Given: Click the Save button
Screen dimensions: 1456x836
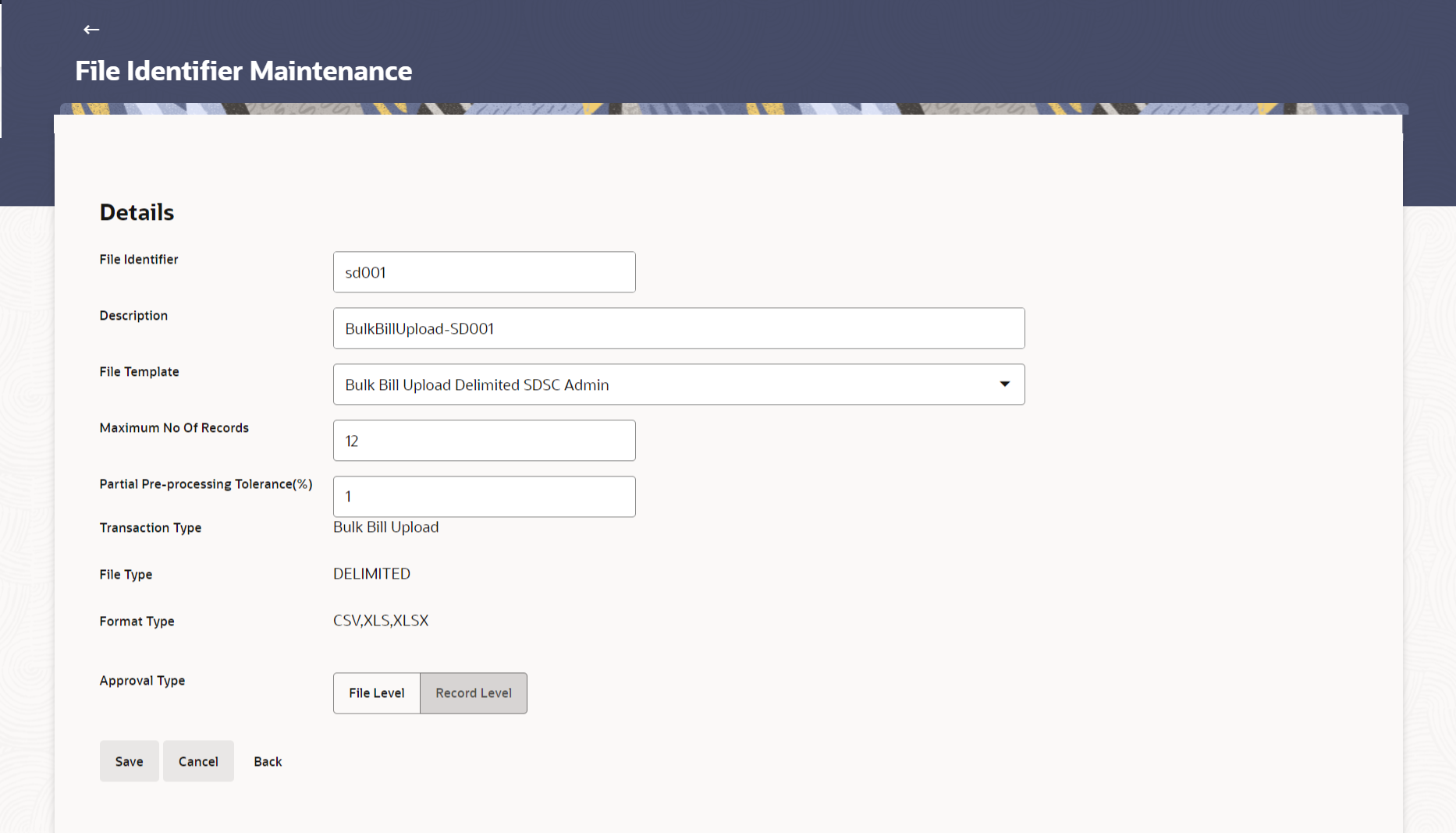Looking at the screenshot, I should (x=130, y=761).
